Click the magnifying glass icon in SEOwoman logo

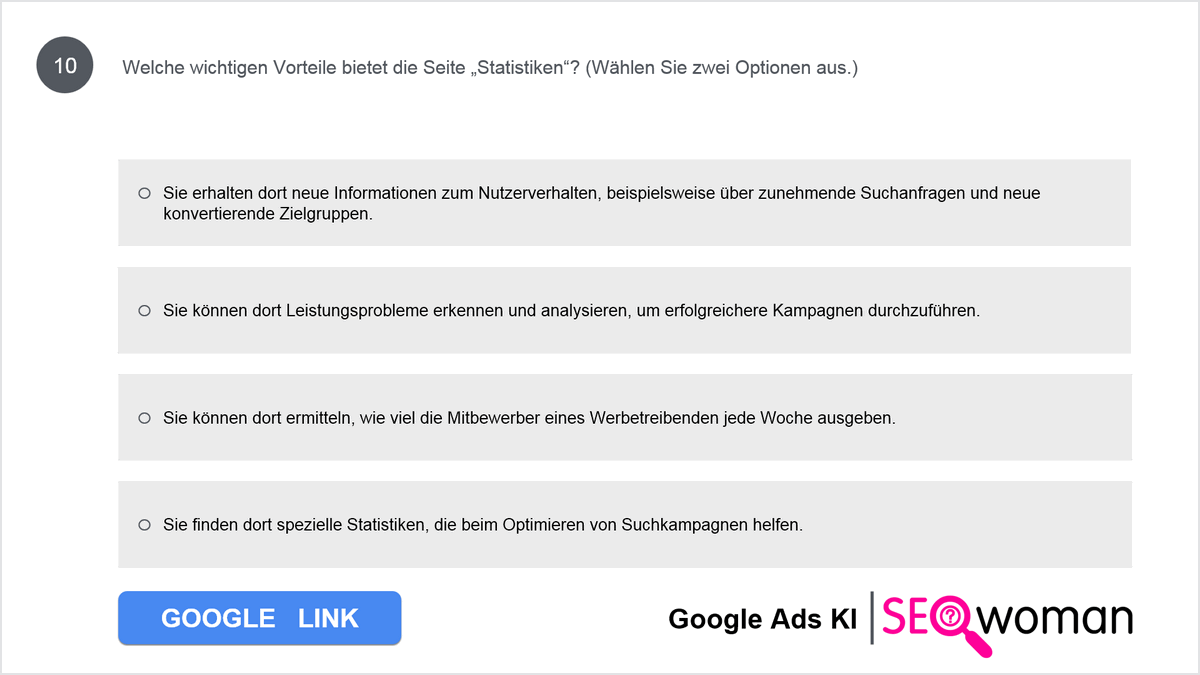(955, 620)
